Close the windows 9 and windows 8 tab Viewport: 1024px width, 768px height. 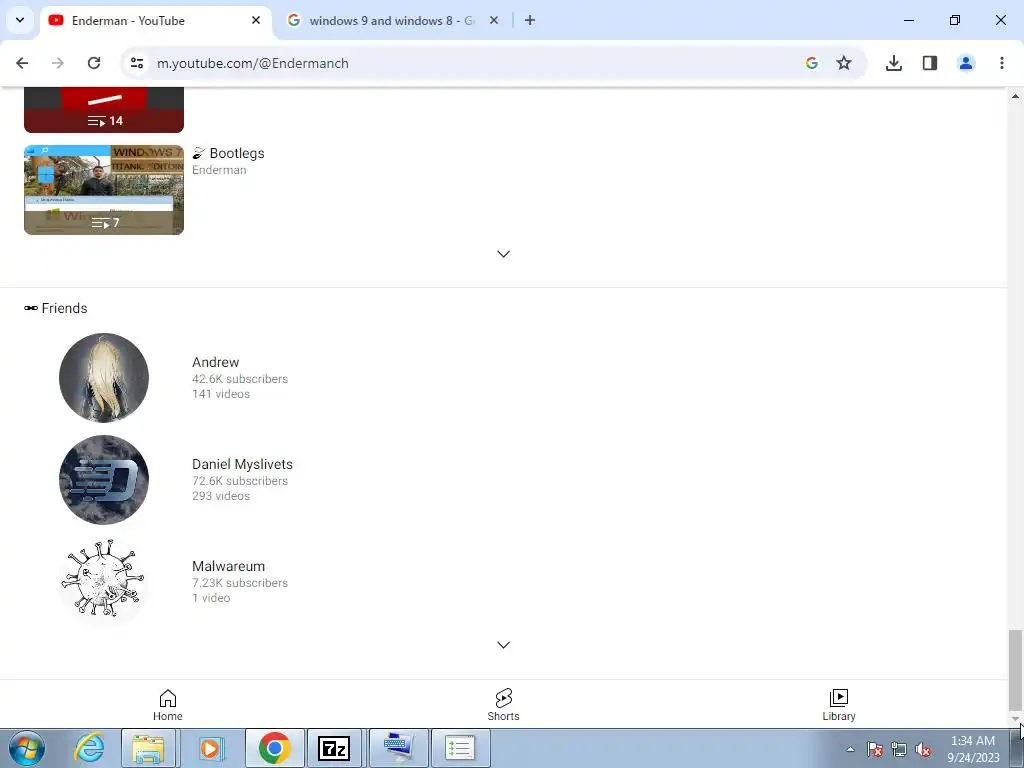tap(494, 20)
